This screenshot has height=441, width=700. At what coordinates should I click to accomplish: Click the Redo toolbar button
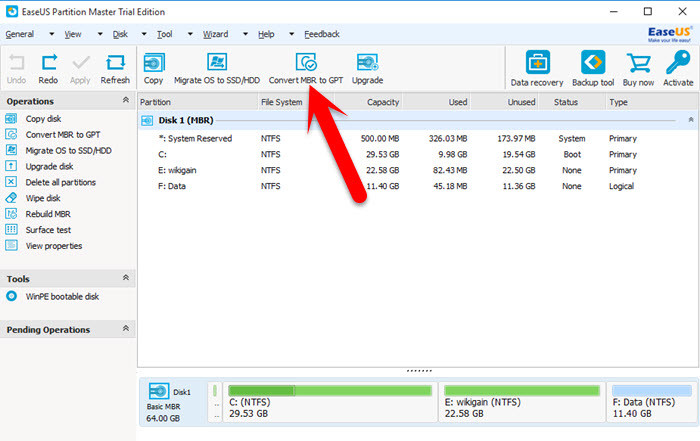point(48,64)
